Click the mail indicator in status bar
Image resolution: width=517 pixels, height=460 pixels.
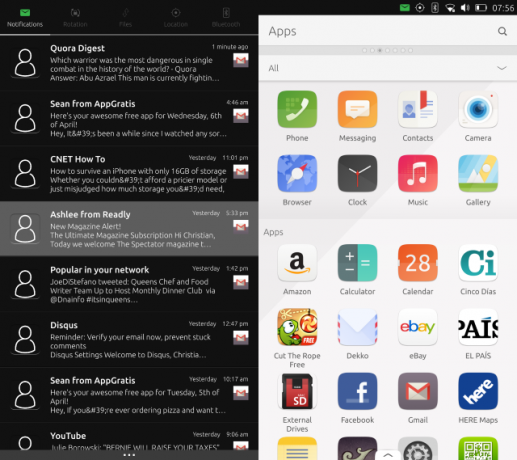pos(405,8)
